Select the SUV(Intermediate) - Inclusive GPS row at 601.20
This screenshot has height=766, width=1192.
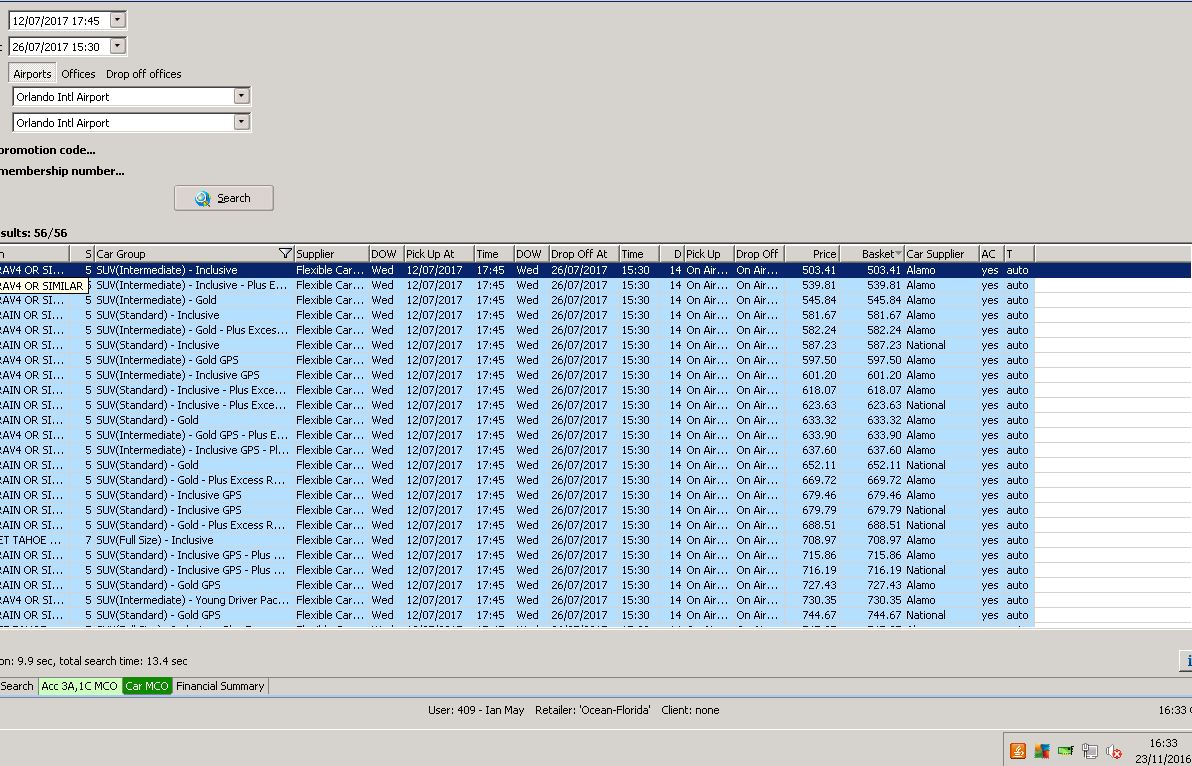point(517,375)
